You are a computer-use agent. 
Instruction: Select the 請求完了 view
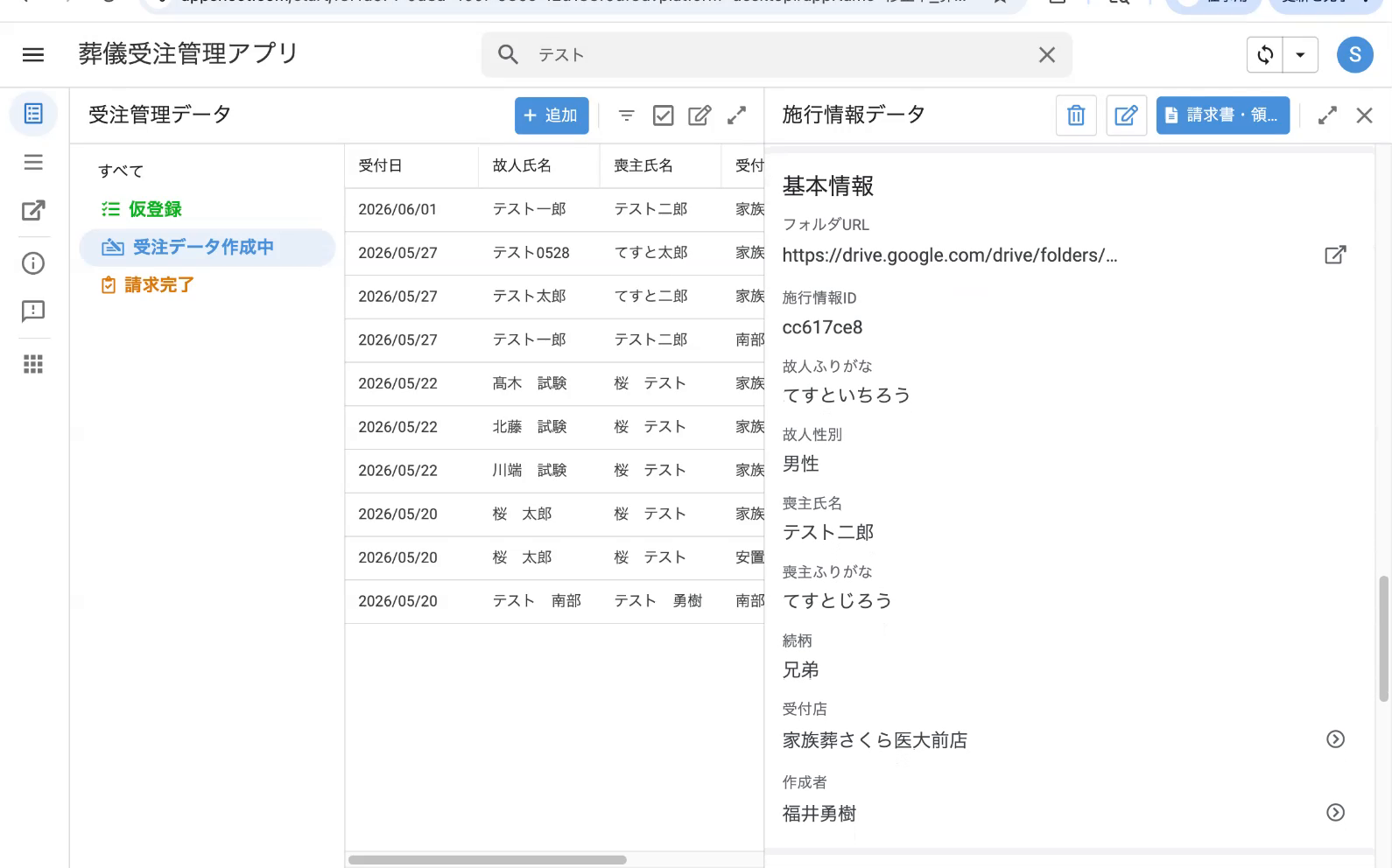(147, 285)
